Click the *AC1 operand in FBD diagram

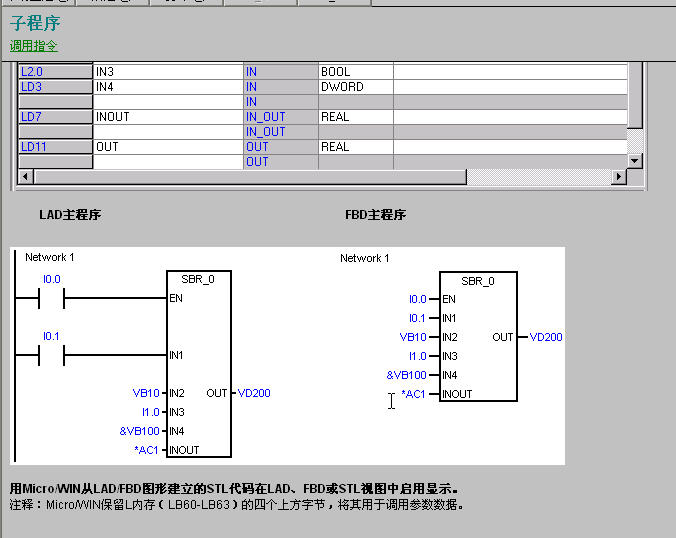[x=413, y=394]
